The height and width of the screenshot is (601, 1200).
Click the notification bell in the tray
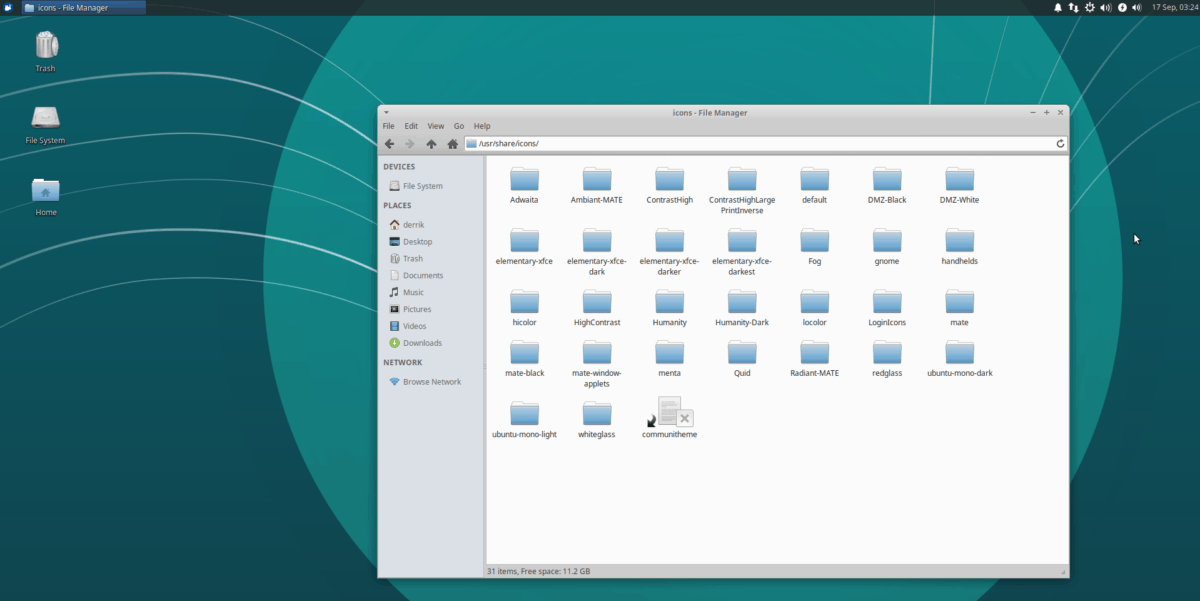[1057, 7]
